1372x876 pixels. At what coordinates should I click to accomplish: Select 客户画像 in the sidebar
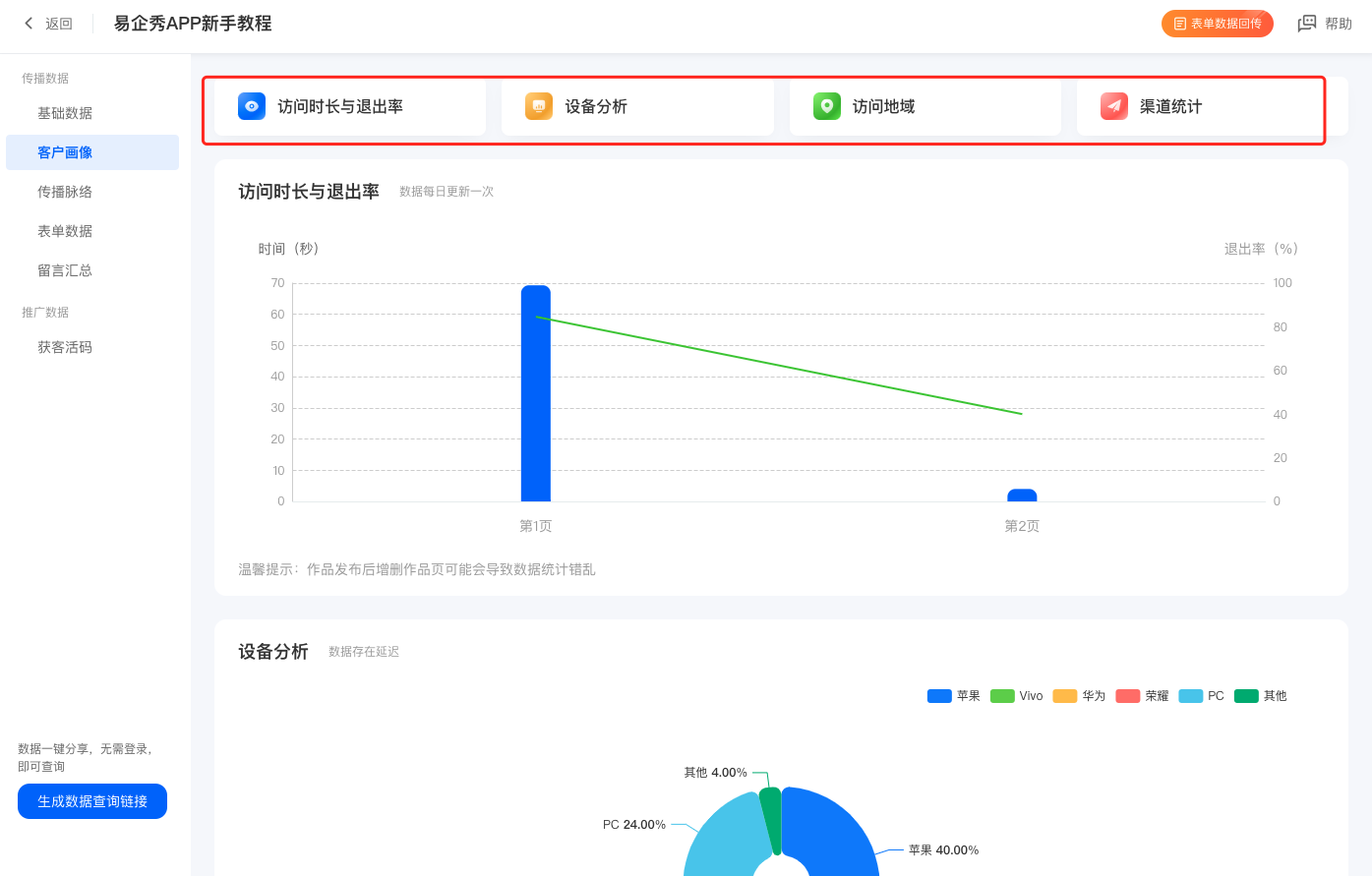92,152
